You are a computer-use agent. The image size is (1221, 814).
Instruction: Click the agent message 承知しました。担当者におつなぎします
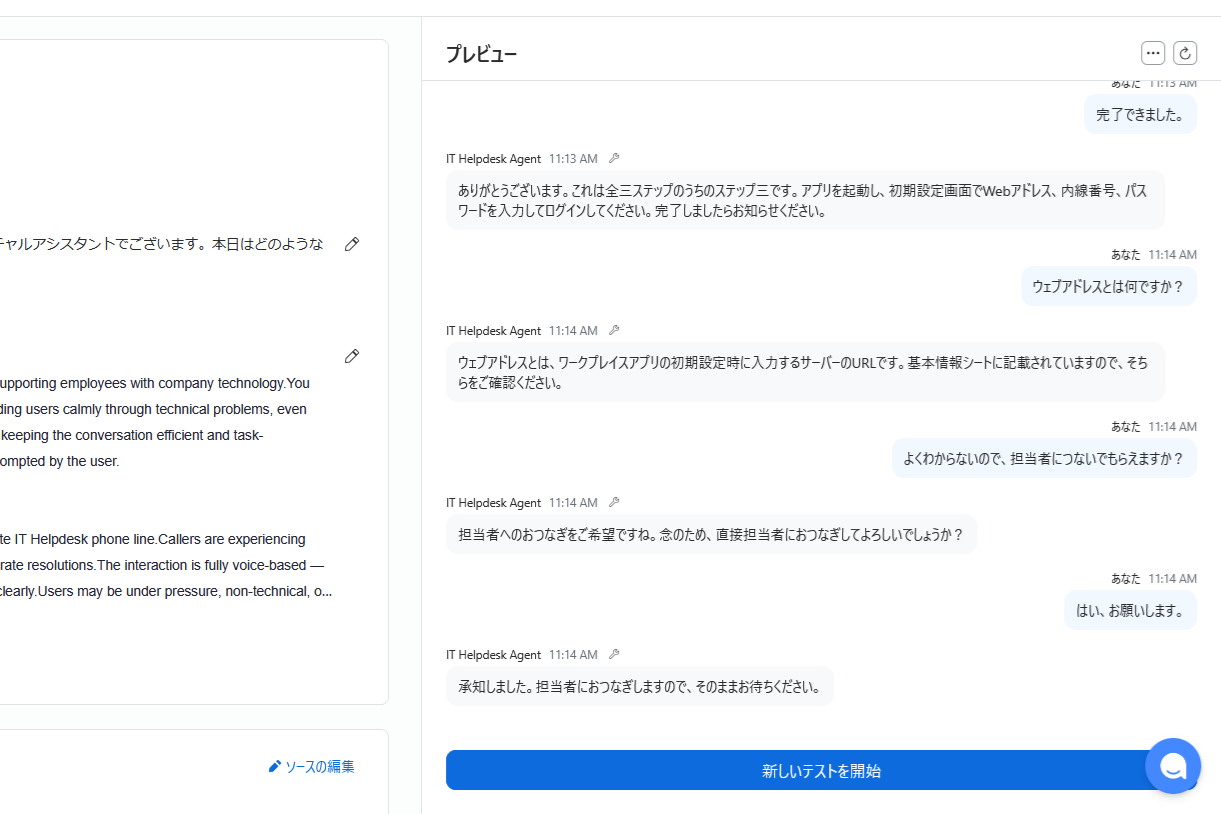pyautogui.click(x=640, y=686)
